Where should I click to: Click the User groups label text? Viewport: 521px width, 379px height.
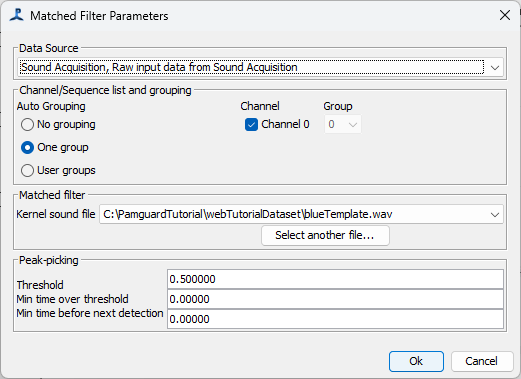point(66,170)
